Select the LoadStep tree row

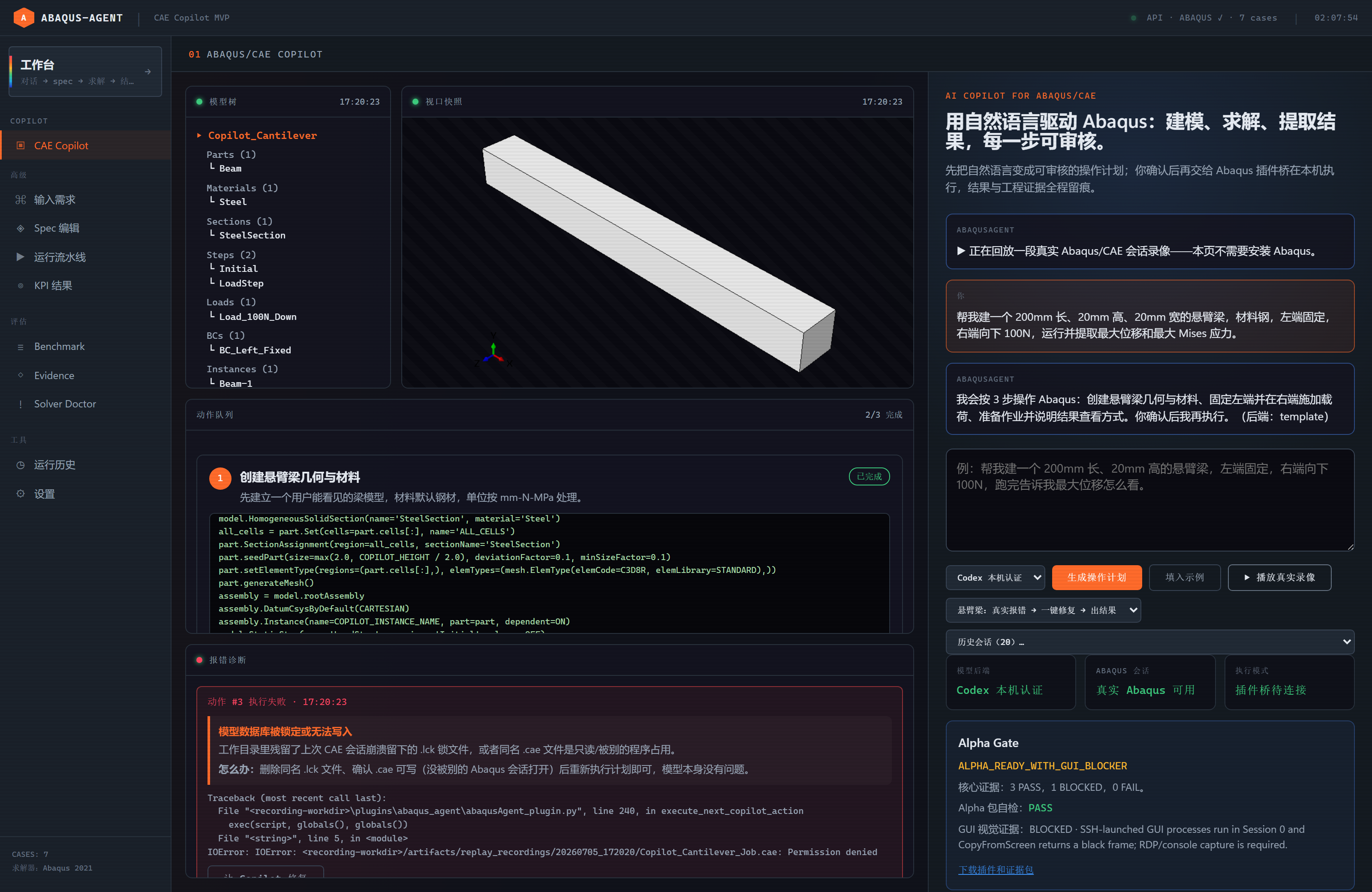pos(241,283)
